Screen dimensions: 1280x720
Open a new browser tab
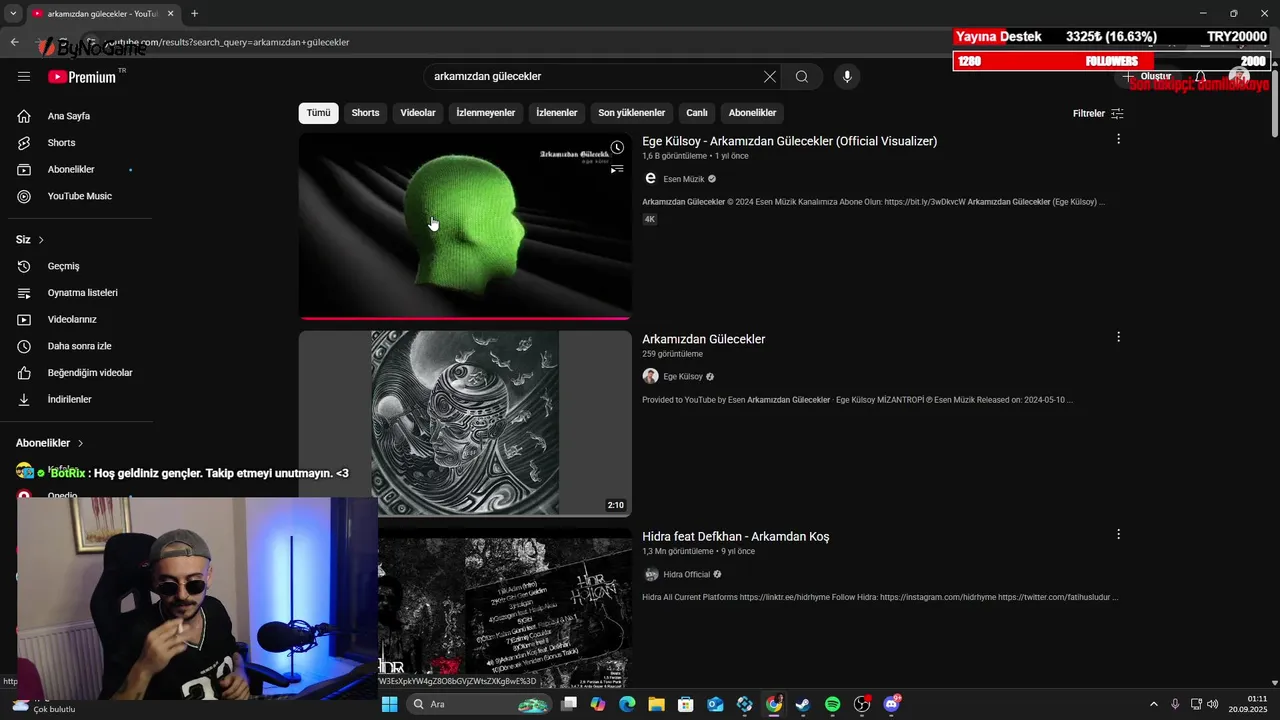[194, 13]
